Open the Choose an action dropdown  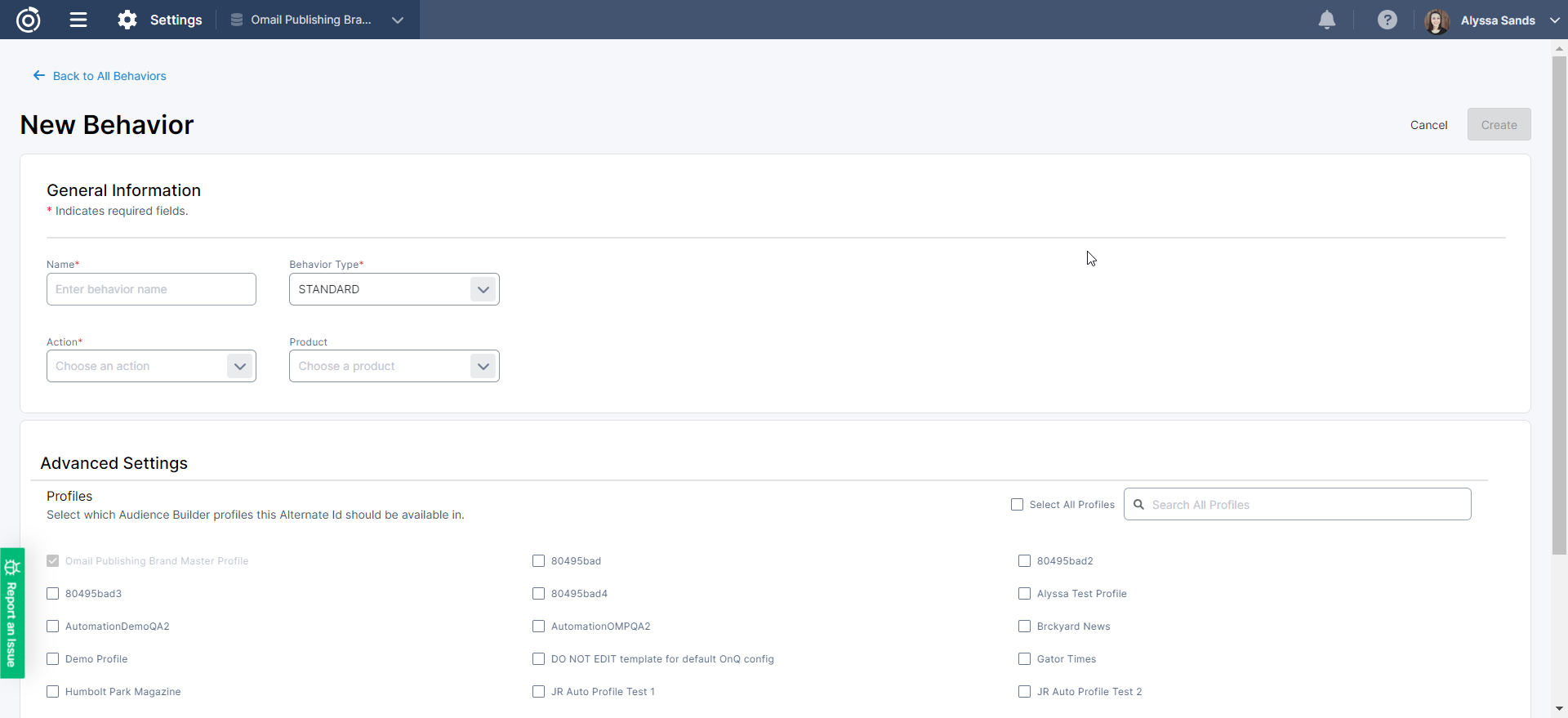239,366
